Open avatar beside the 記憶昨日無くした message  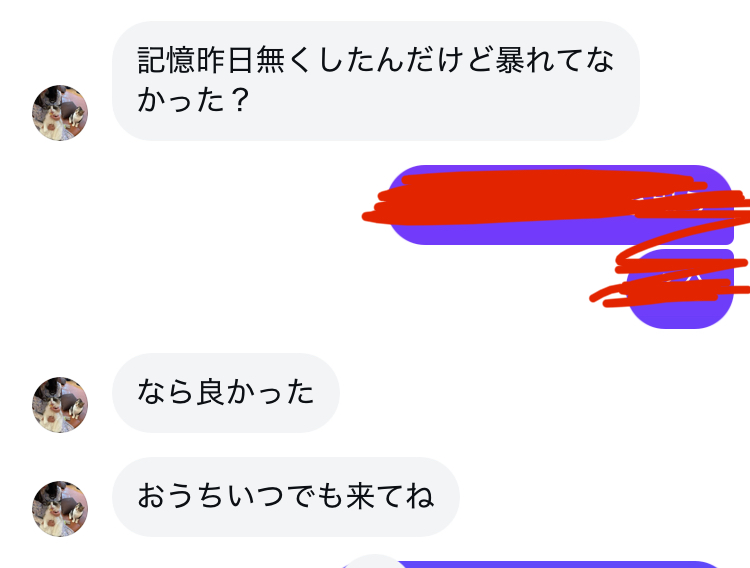coord(60,113)
